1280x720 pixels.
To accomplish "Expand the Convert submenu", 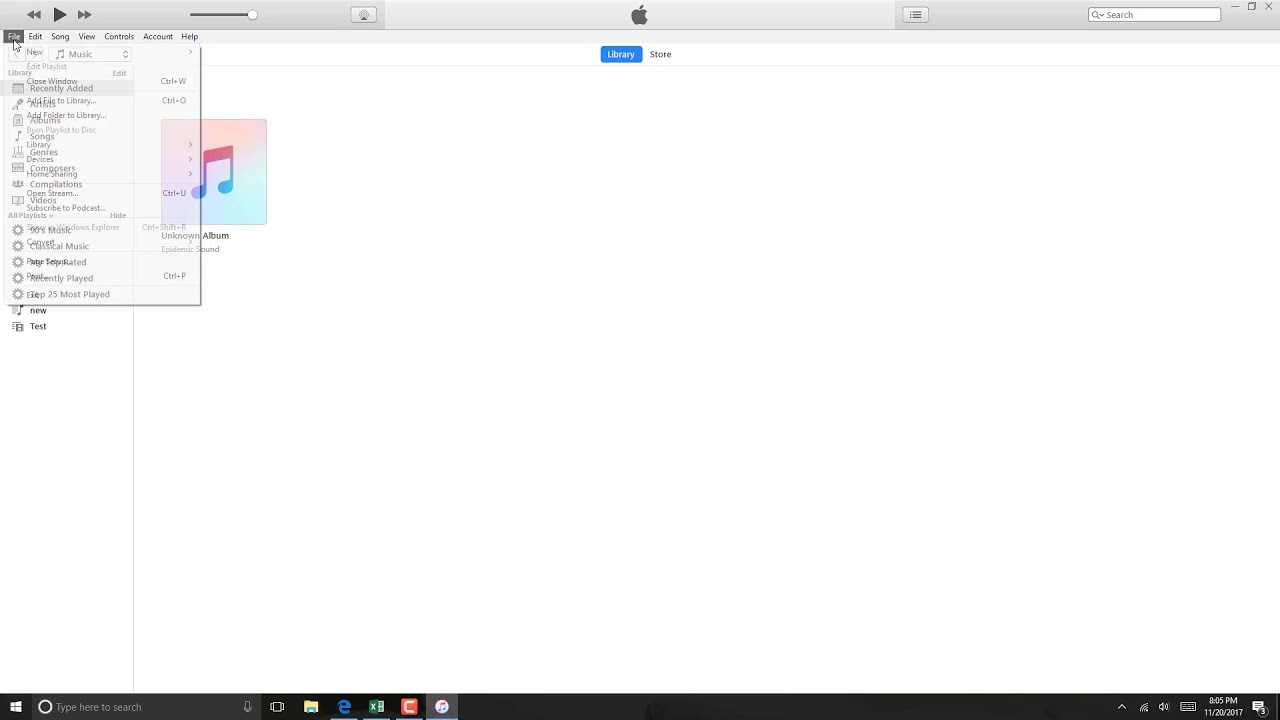I will coord(103,242).
